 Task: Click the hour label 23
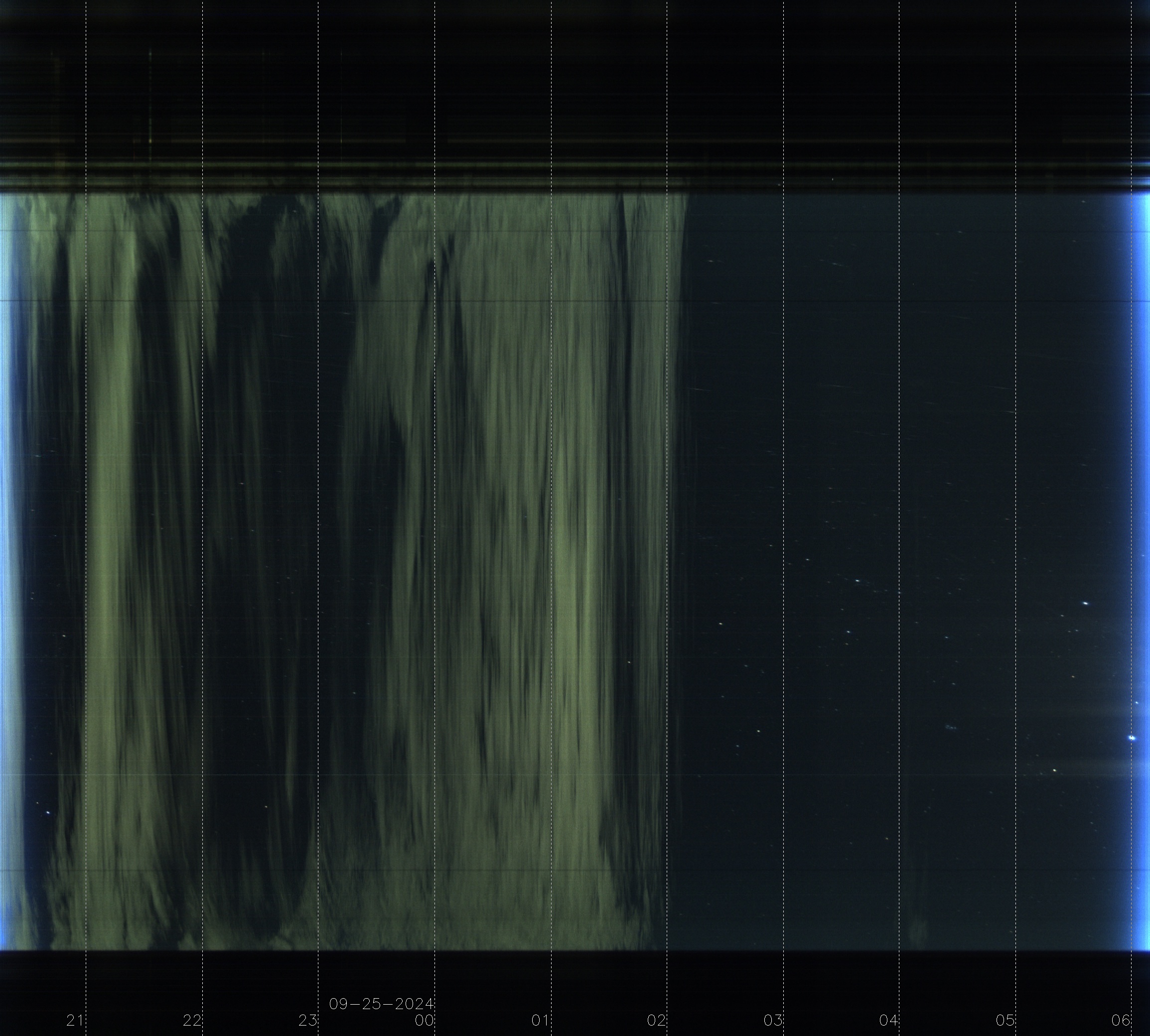click(308, 1020)
